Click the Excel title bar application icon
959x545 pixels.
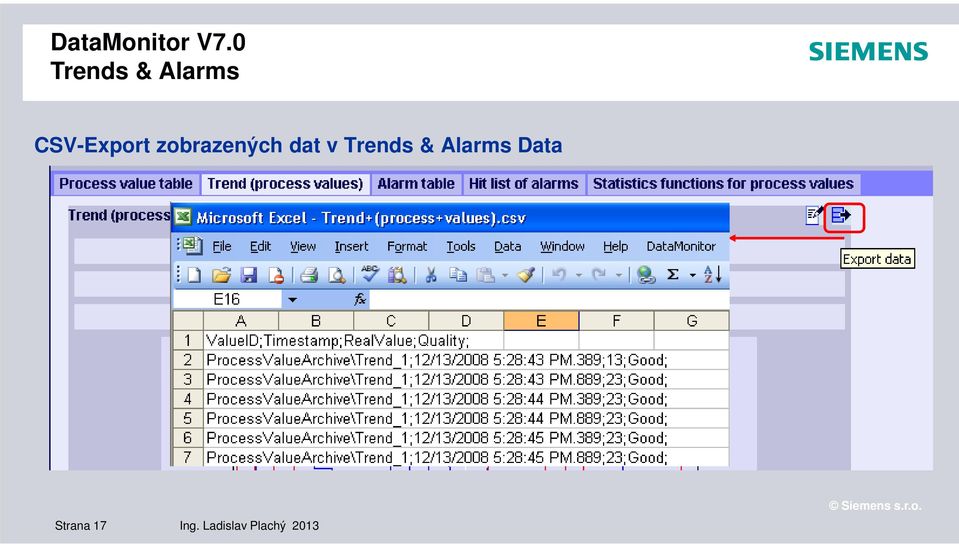[x=183, y=217]
